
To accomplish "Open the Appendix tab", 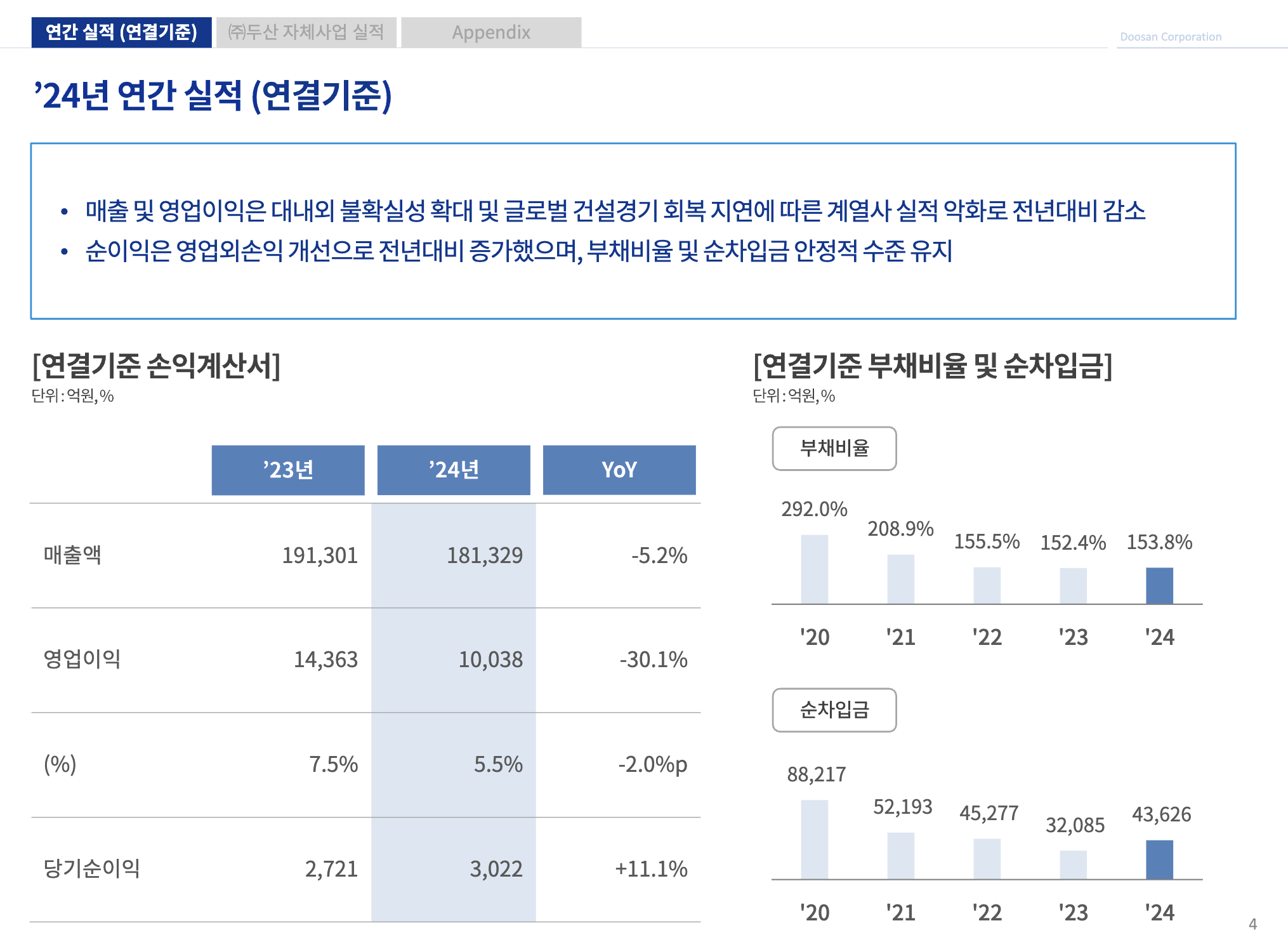I will click(x=491, y=32).
